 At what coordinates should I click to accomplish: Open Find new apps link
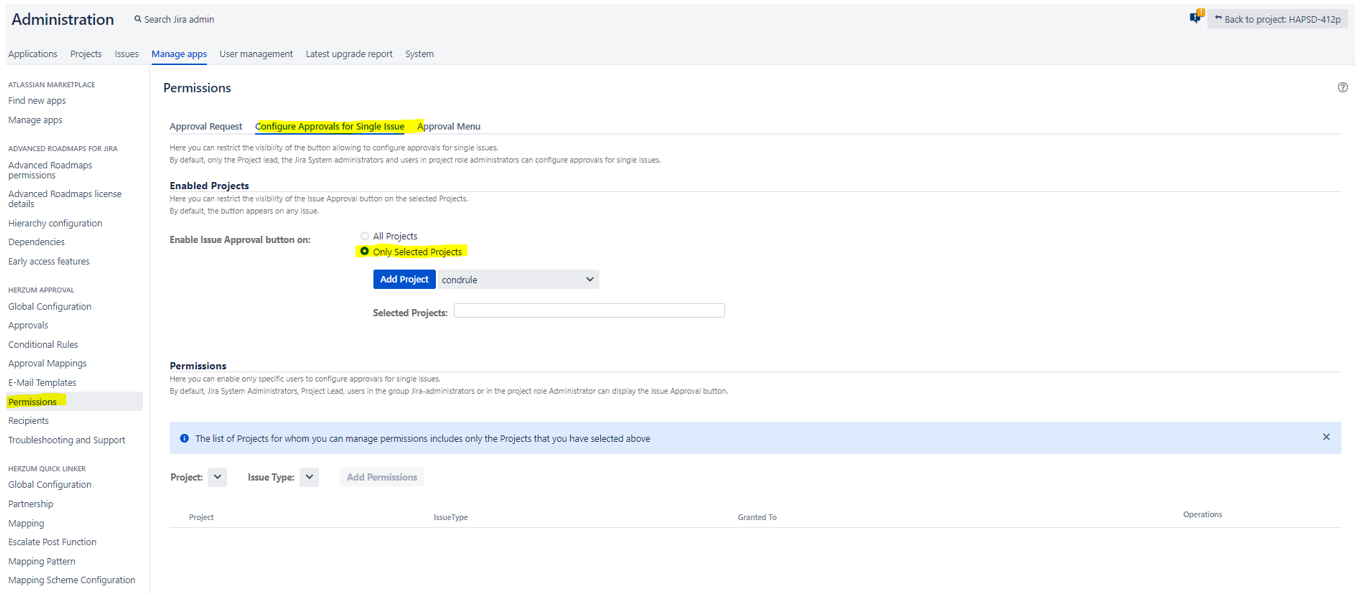pos(37,101)
